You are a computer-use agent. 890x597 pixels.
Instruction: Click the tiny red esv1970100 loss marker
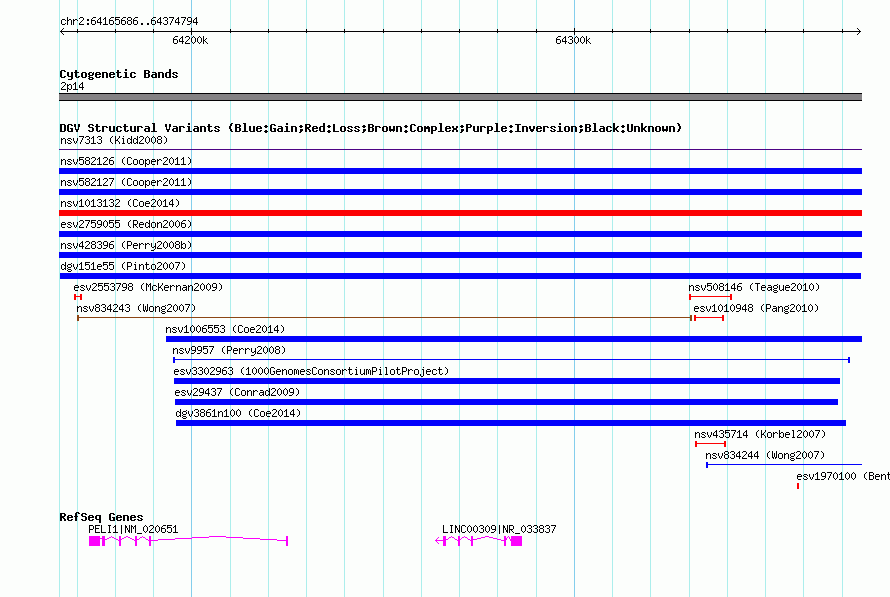tap(798, 486)
